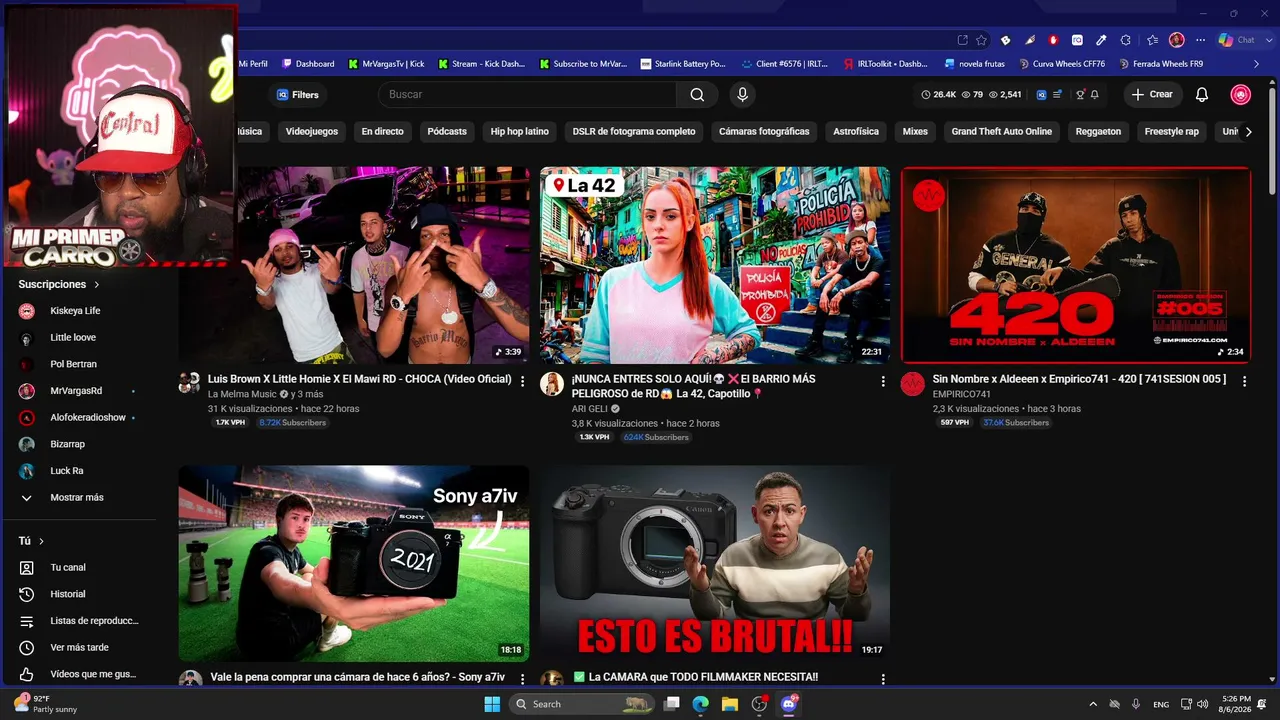Select the En directo category chip

(383, 131)
